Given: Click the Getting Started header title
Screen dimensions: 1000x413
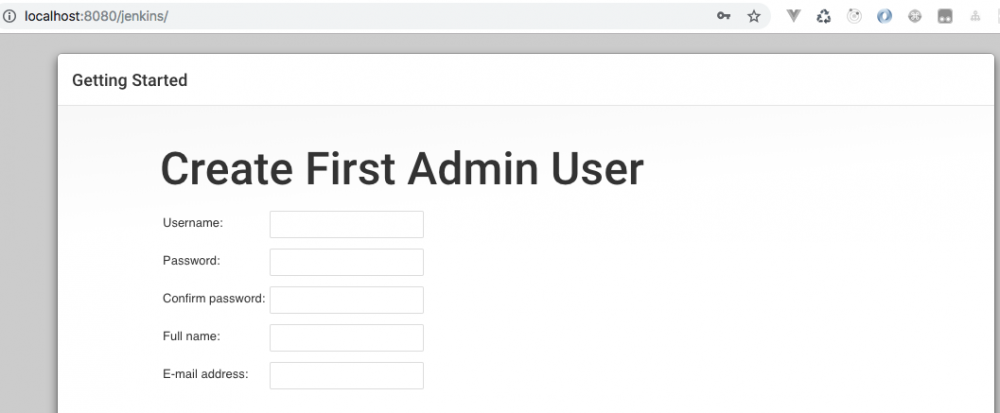Looking at the screenshot, I should (x=130, y=80).
